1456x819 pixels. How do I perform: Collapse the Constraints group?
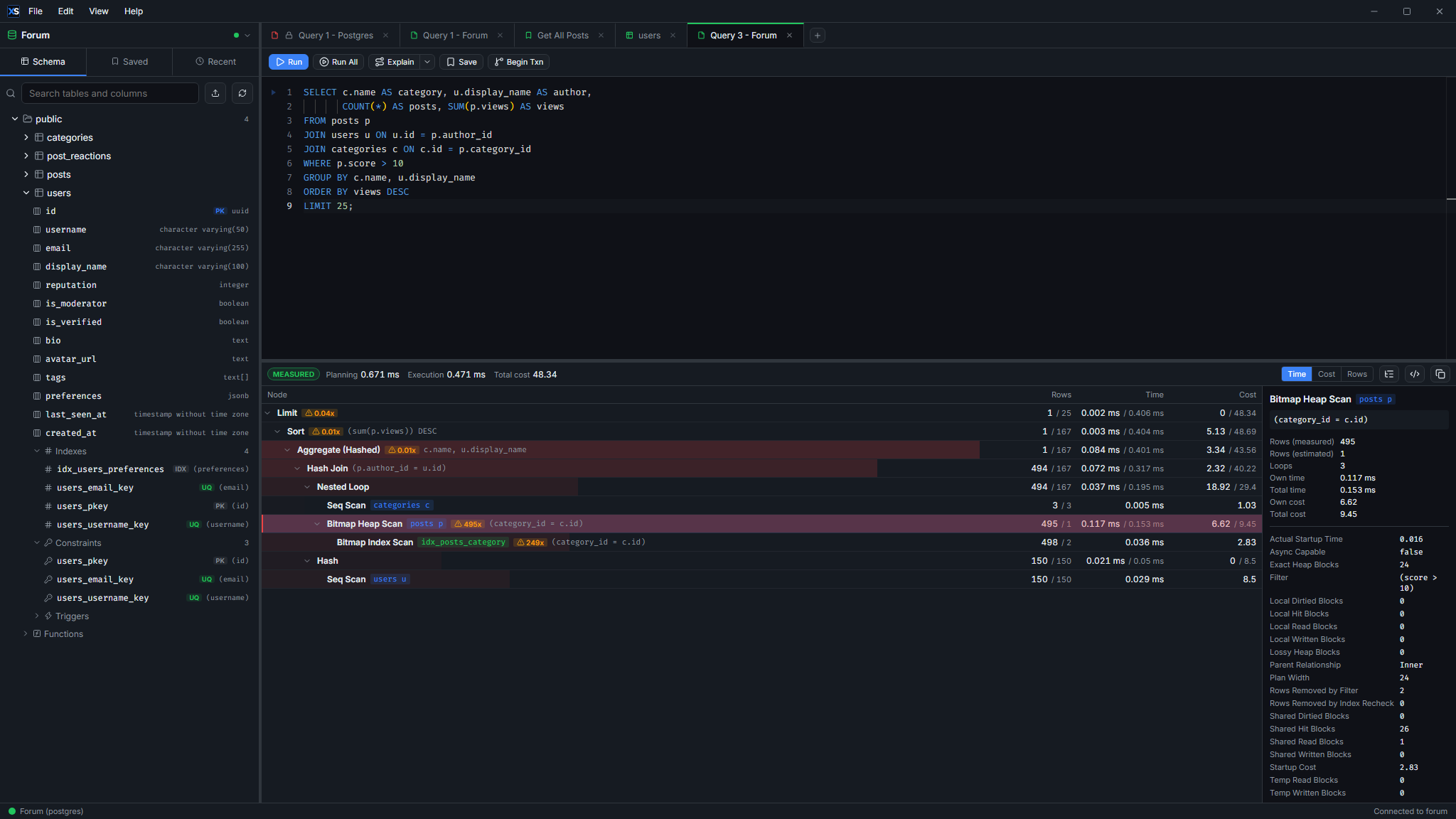click(x=37, y=542)
